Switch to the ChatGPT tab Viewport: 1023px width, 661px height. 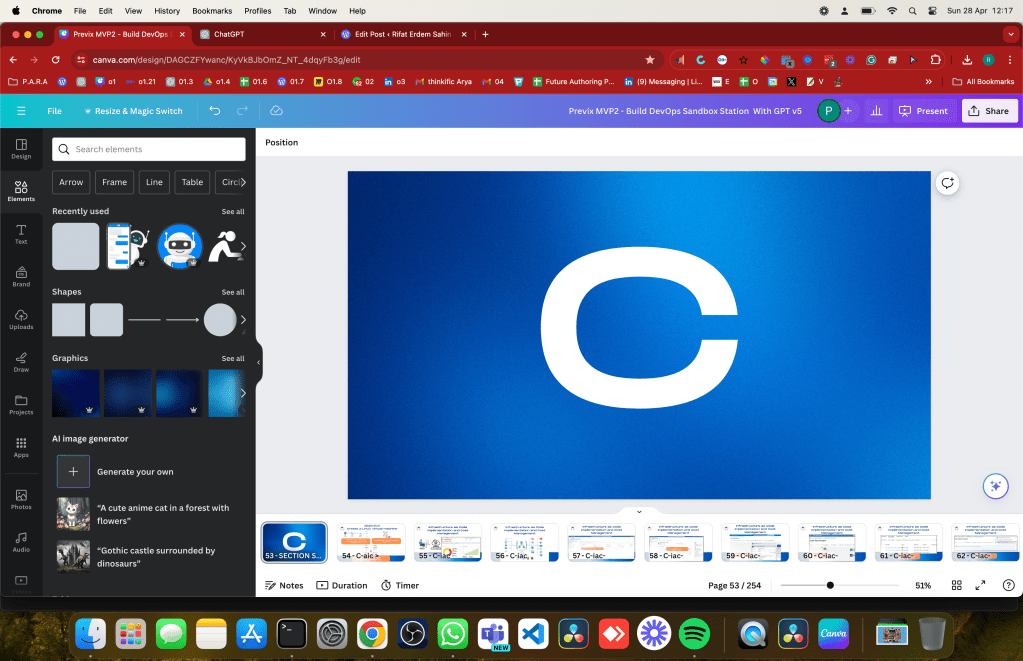[261, 35]
